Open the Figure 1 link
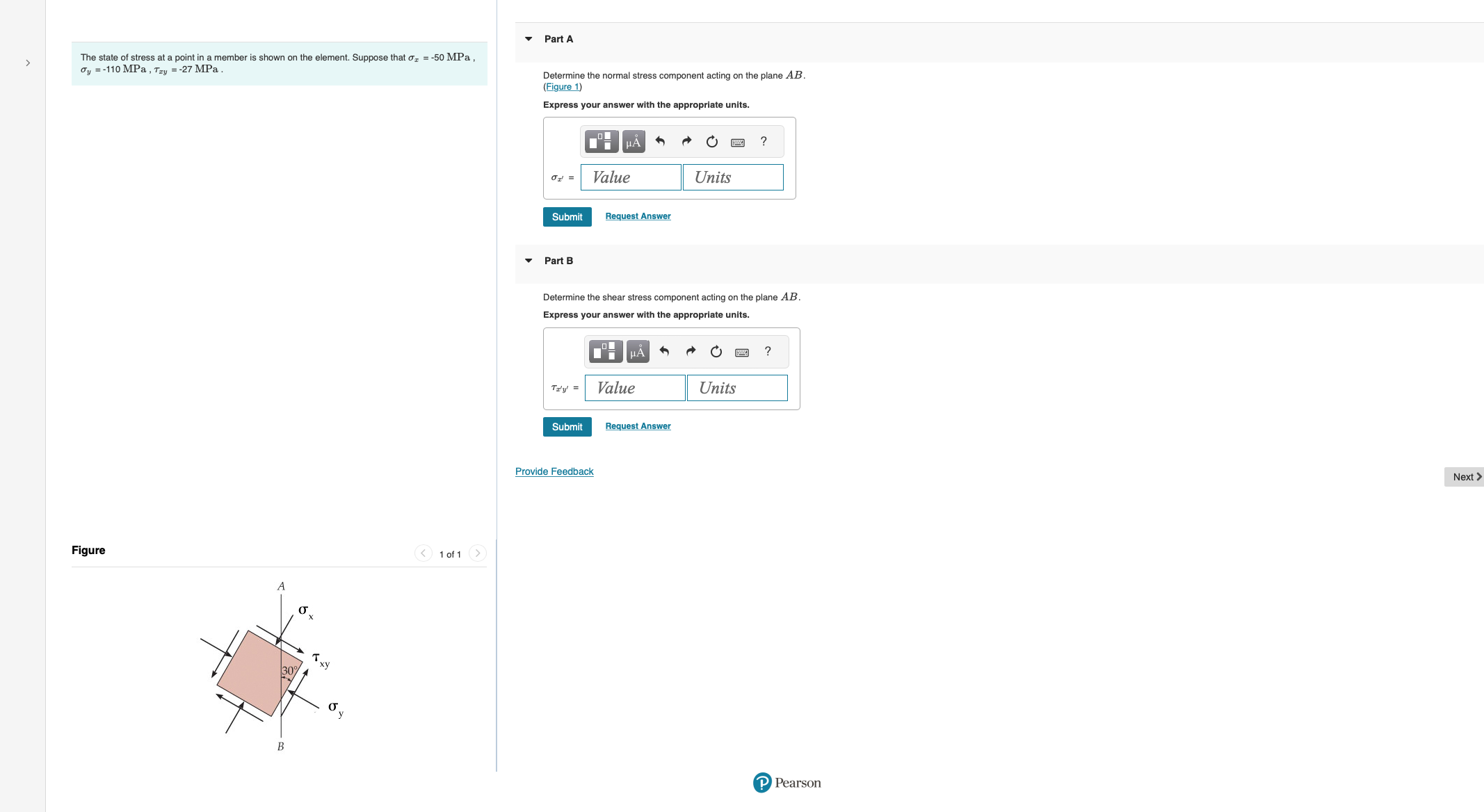 pyautogui.click(x=561, y=86)
